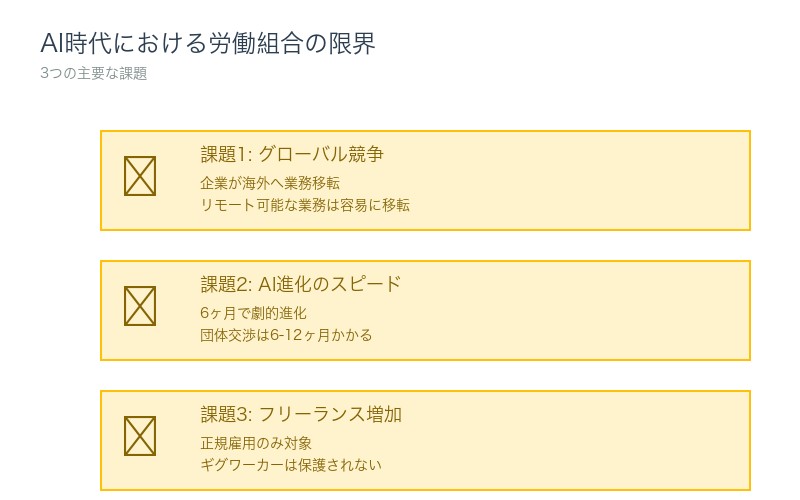
Task: Click the text '6ヶ月で劇的進化'
Action: [x=253, y=313]
